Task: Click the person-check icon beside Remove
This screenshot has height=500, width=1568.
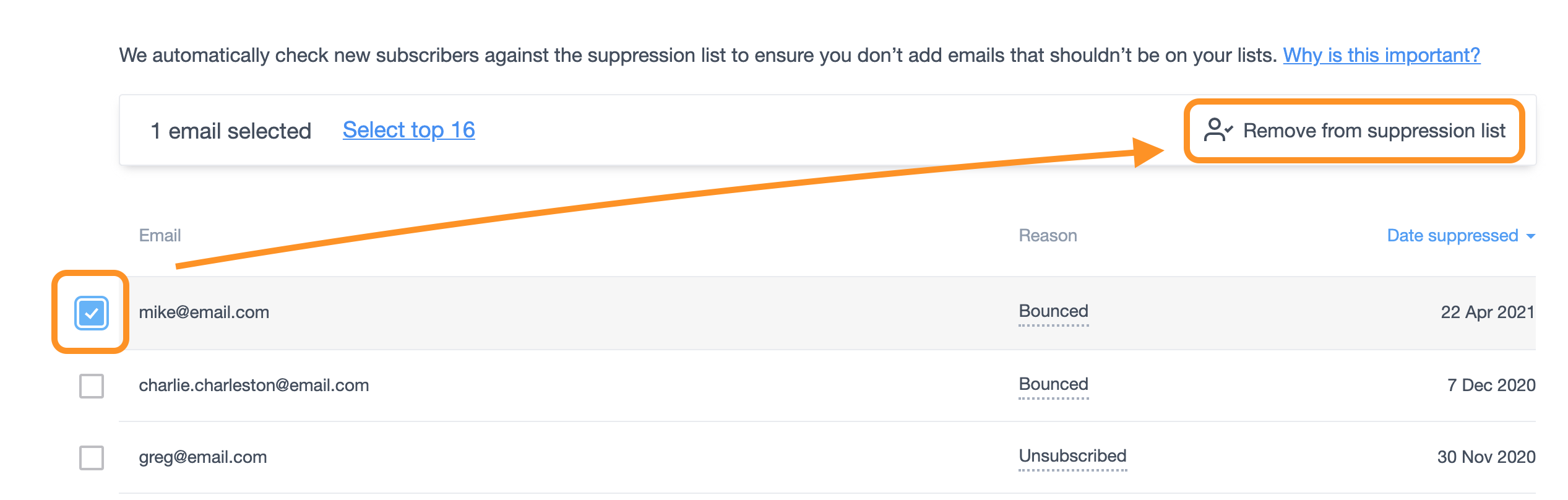Action: click(x=1218, y=131)
